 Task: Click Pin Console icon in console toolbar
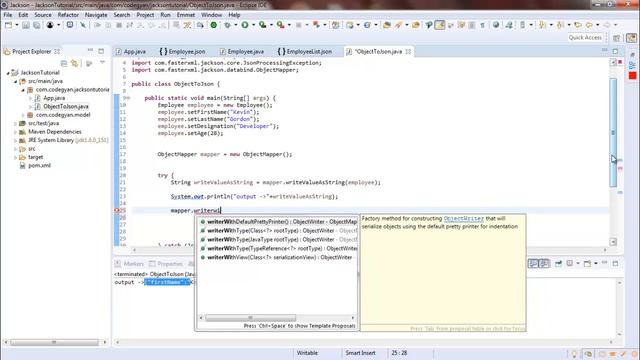click(558, 264)
